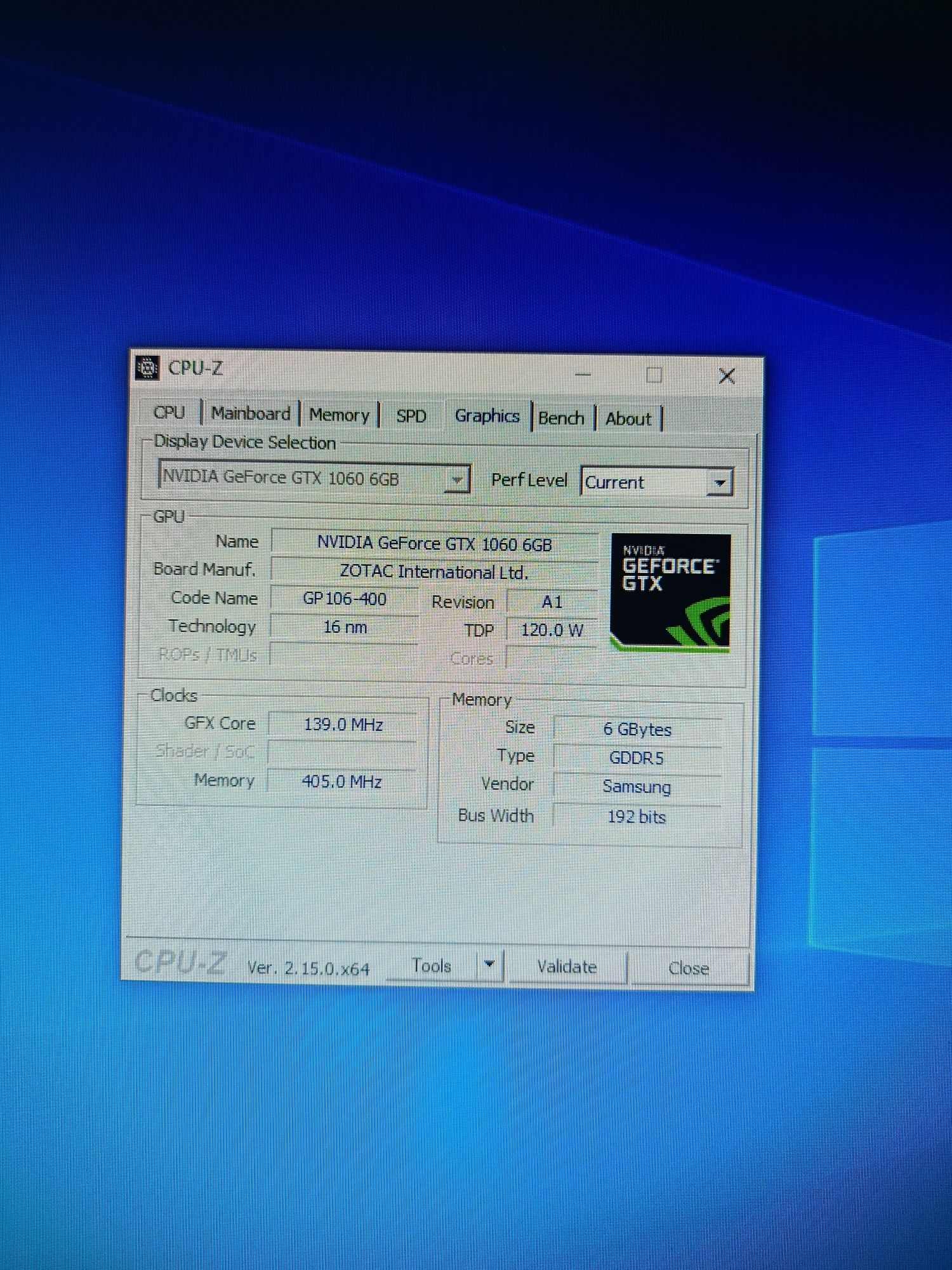
Task: Click the empty ROPs / TMUs field
Action: (x=343, y=655)
